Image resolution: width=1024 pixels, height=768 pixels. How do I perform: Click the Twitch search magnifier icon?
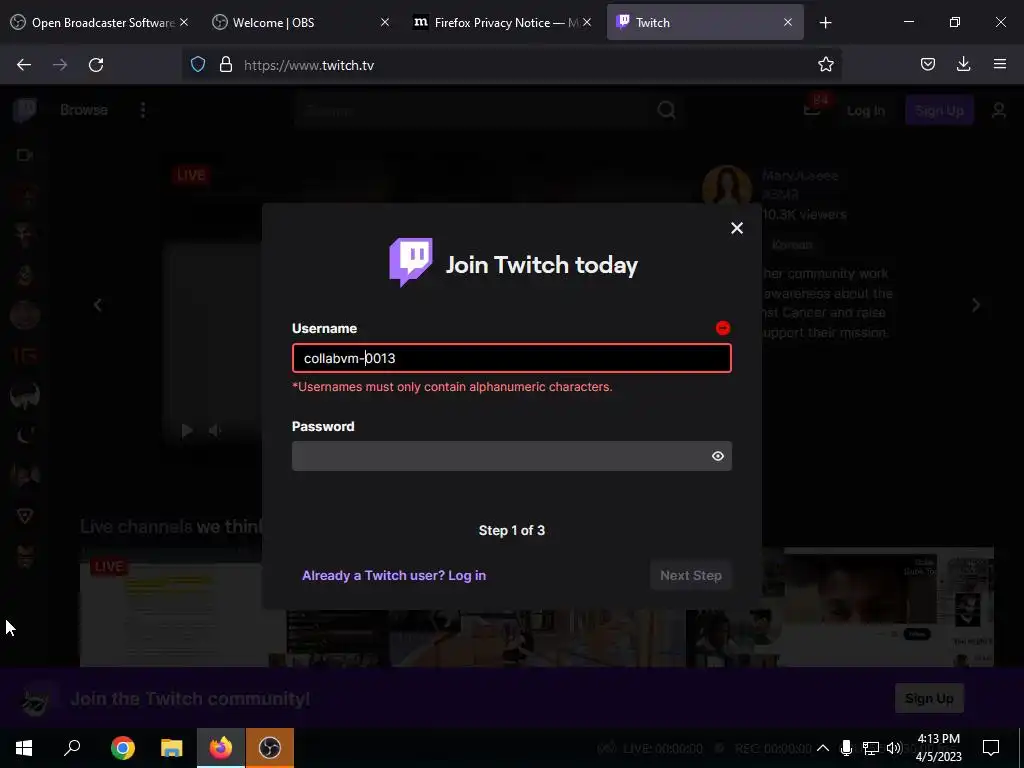(666, 110)
